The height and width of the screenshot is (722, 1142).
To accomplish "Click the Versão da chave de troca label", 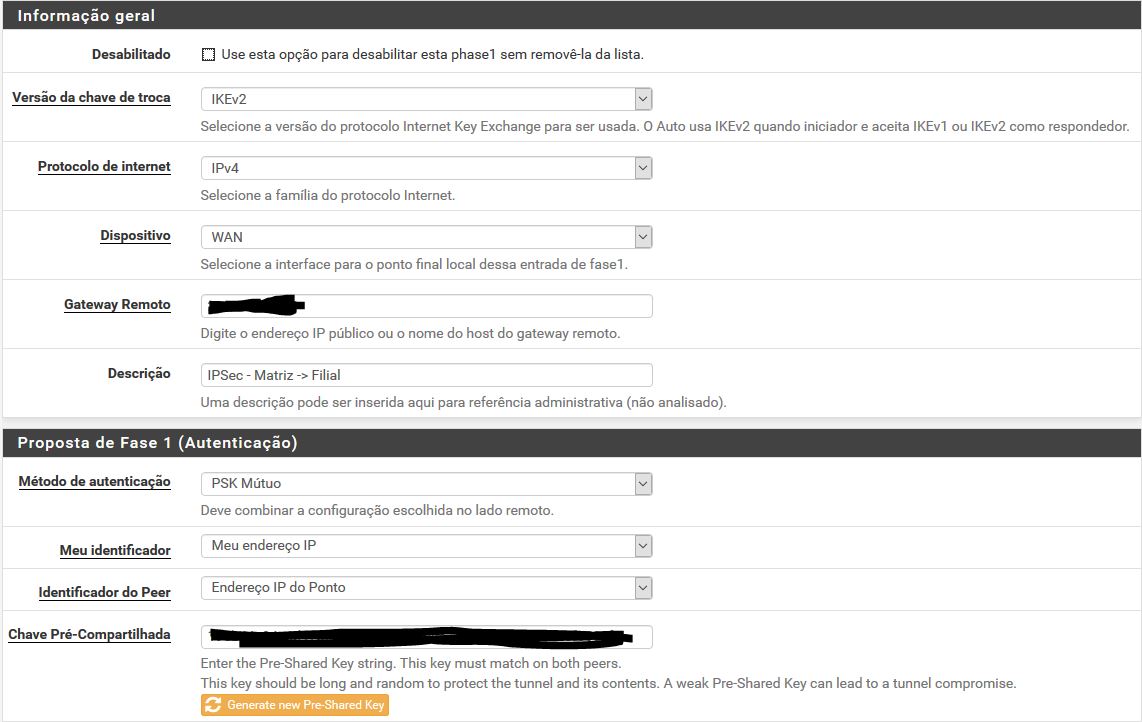I will tap(91, 98).
